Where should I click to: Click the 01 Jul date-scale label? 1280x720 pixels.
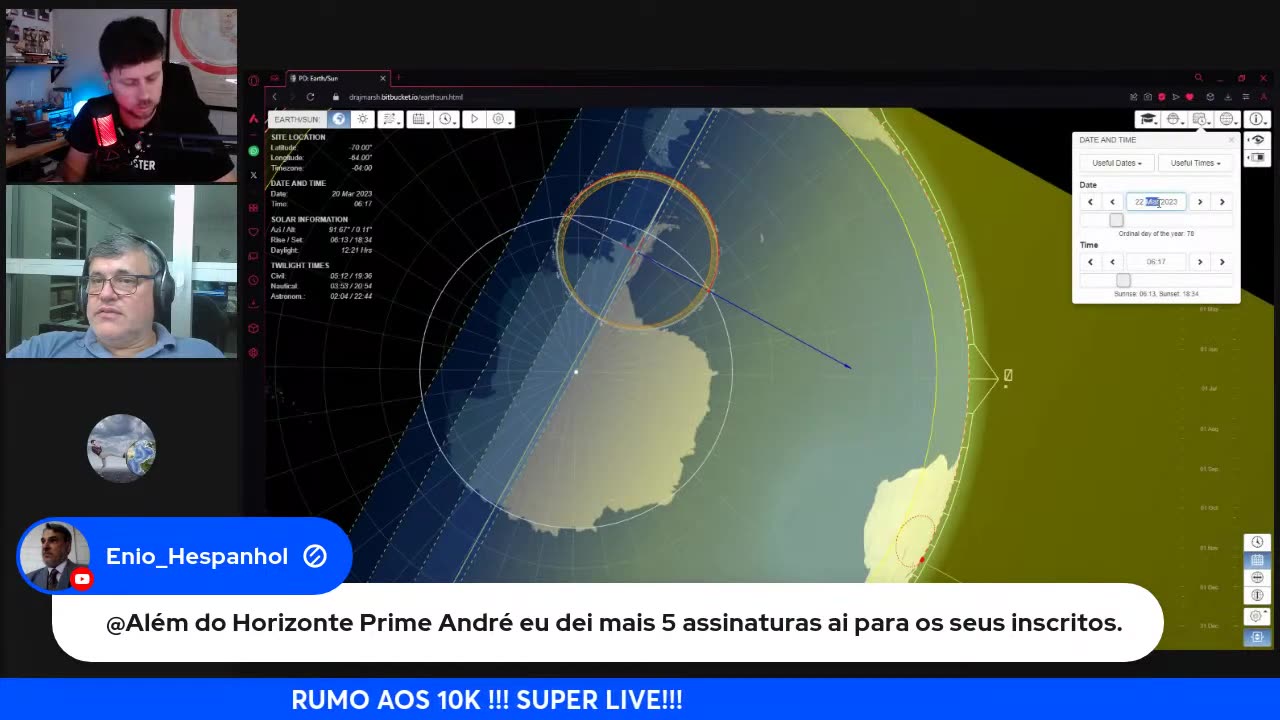click(x=1209, y=388)
